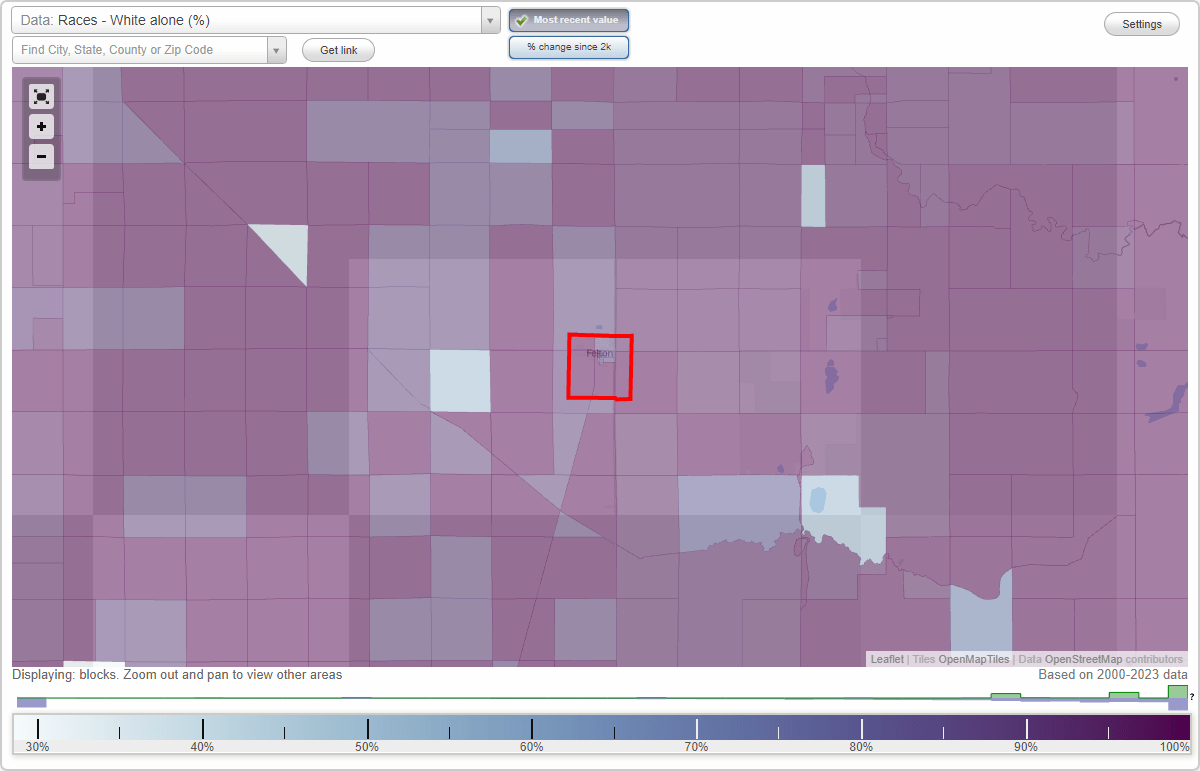
Task: Follow the Leaflet attribution link
Action: click(x=886, y=659)
